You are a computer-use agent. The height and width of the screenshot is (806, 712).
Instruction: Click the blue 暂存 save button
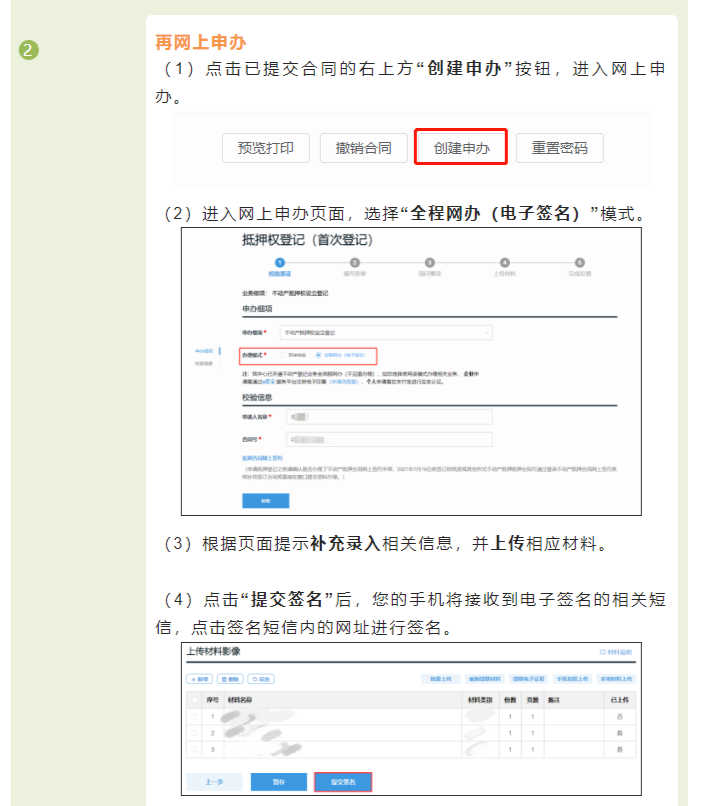point(278,782)
